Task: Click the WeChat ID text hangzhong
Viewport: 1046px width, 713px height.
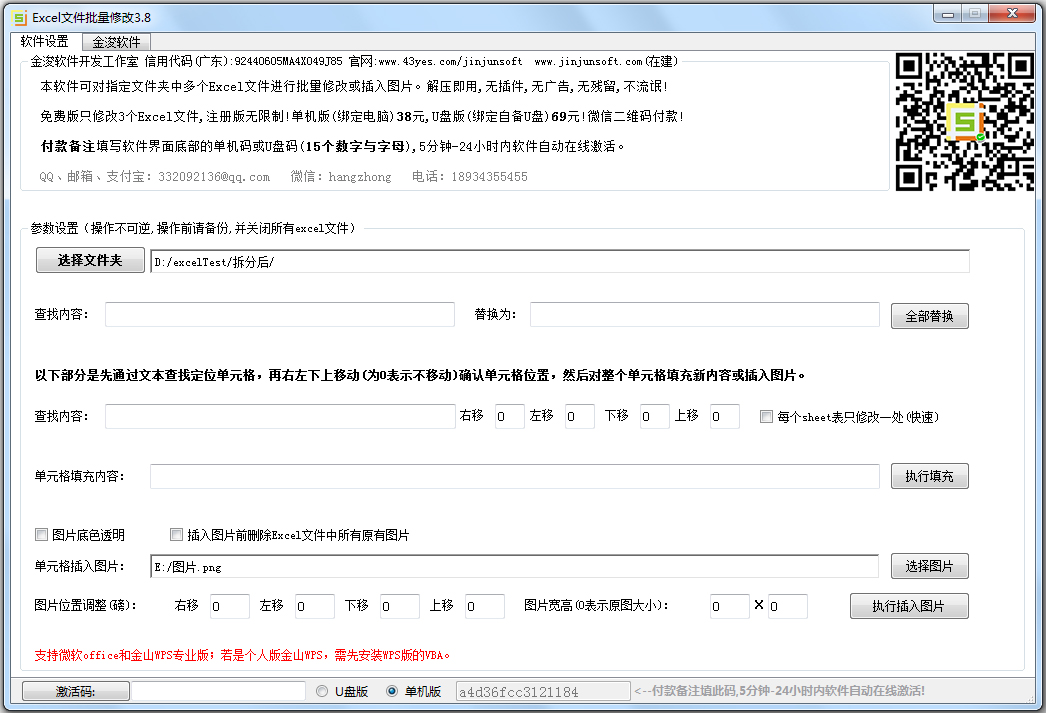Action: point(360,177)
